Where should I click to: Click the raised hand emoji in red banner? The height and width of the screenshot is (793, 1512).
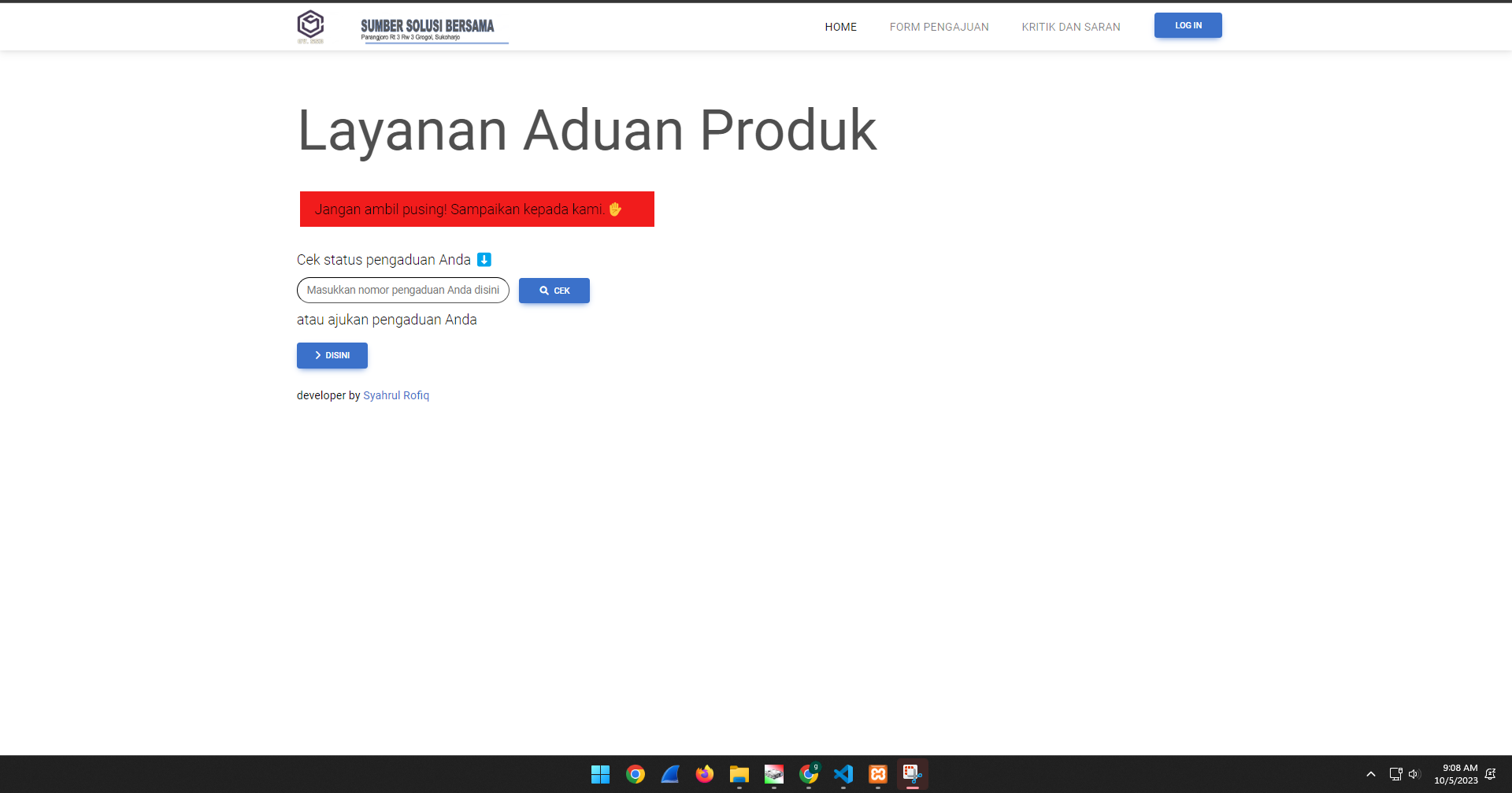(615, 209)
